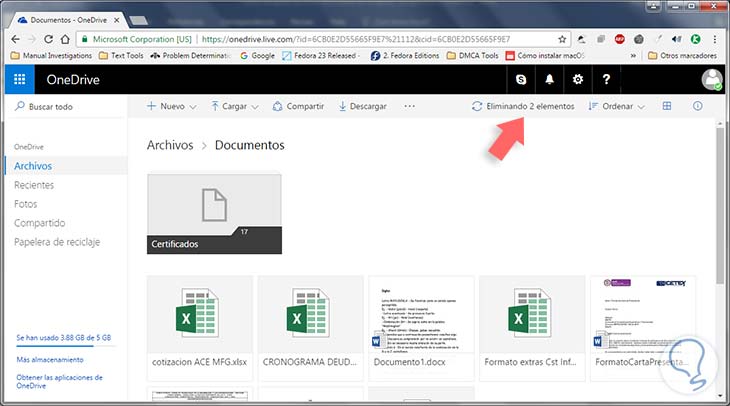Open Formato extras Cst Inf... file

tap(532, 328)
